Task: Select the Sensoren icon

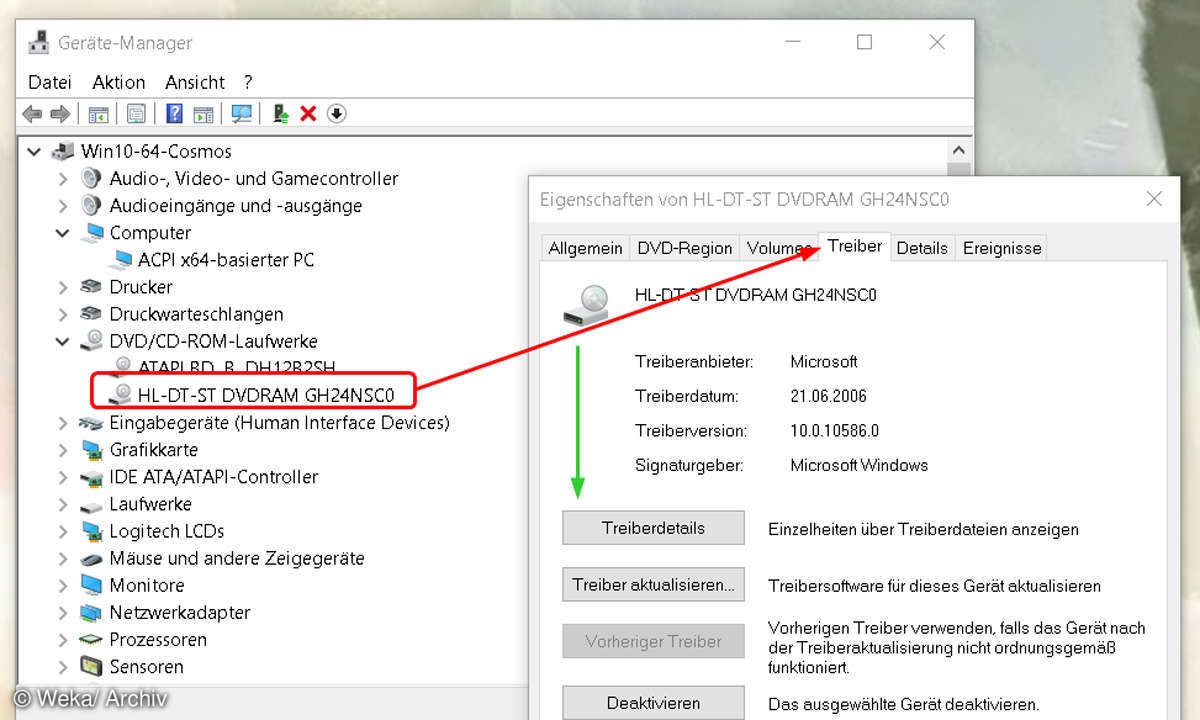Action: 92,666
